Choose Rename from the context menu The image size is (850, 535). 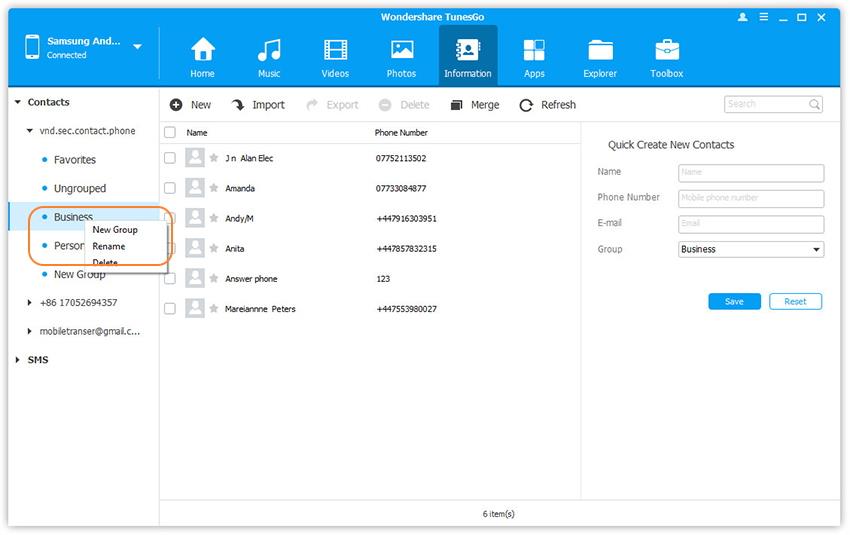point(109,246)
